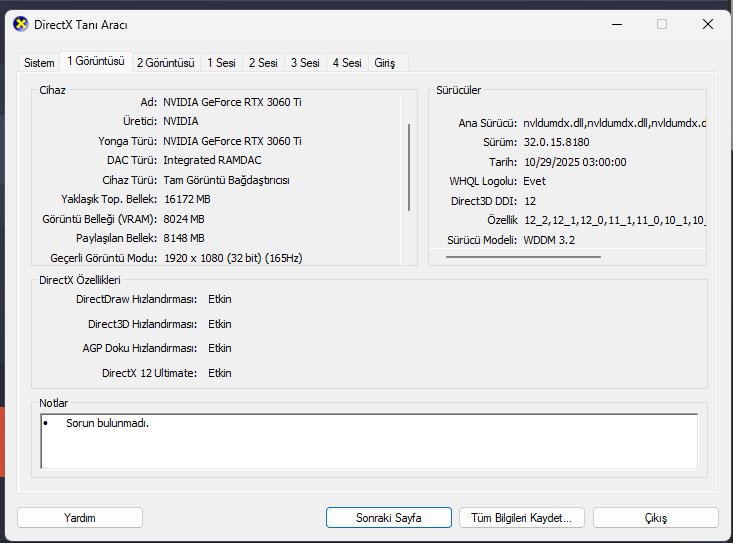Image resolution: width=733 pixels, height=543 pixels.
Task: Click the Yardım button
Action: tap(80, 518)
